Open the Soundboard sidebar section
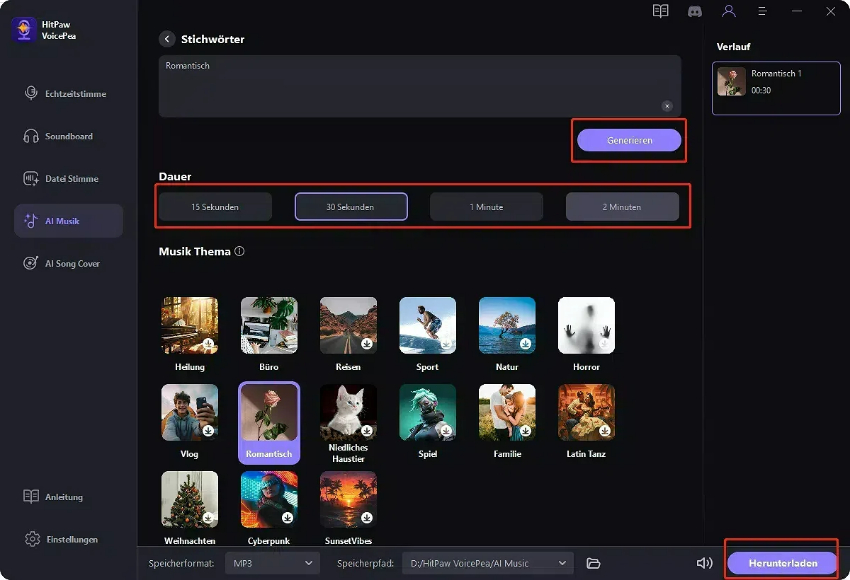Screen dimensions: 850x580 pos(68,136)
